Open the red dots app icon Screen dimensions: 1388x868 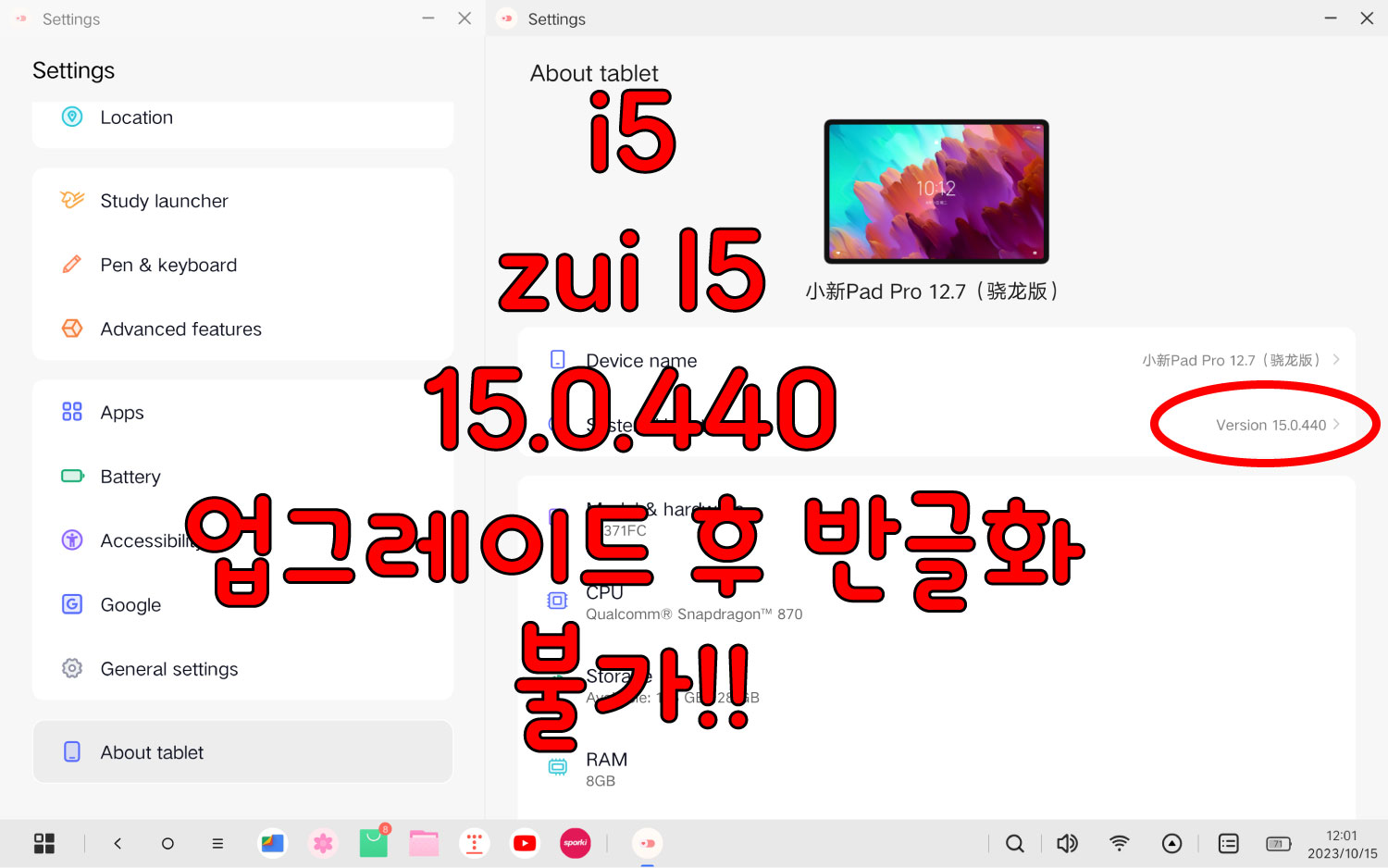click(x=475, y=843)
